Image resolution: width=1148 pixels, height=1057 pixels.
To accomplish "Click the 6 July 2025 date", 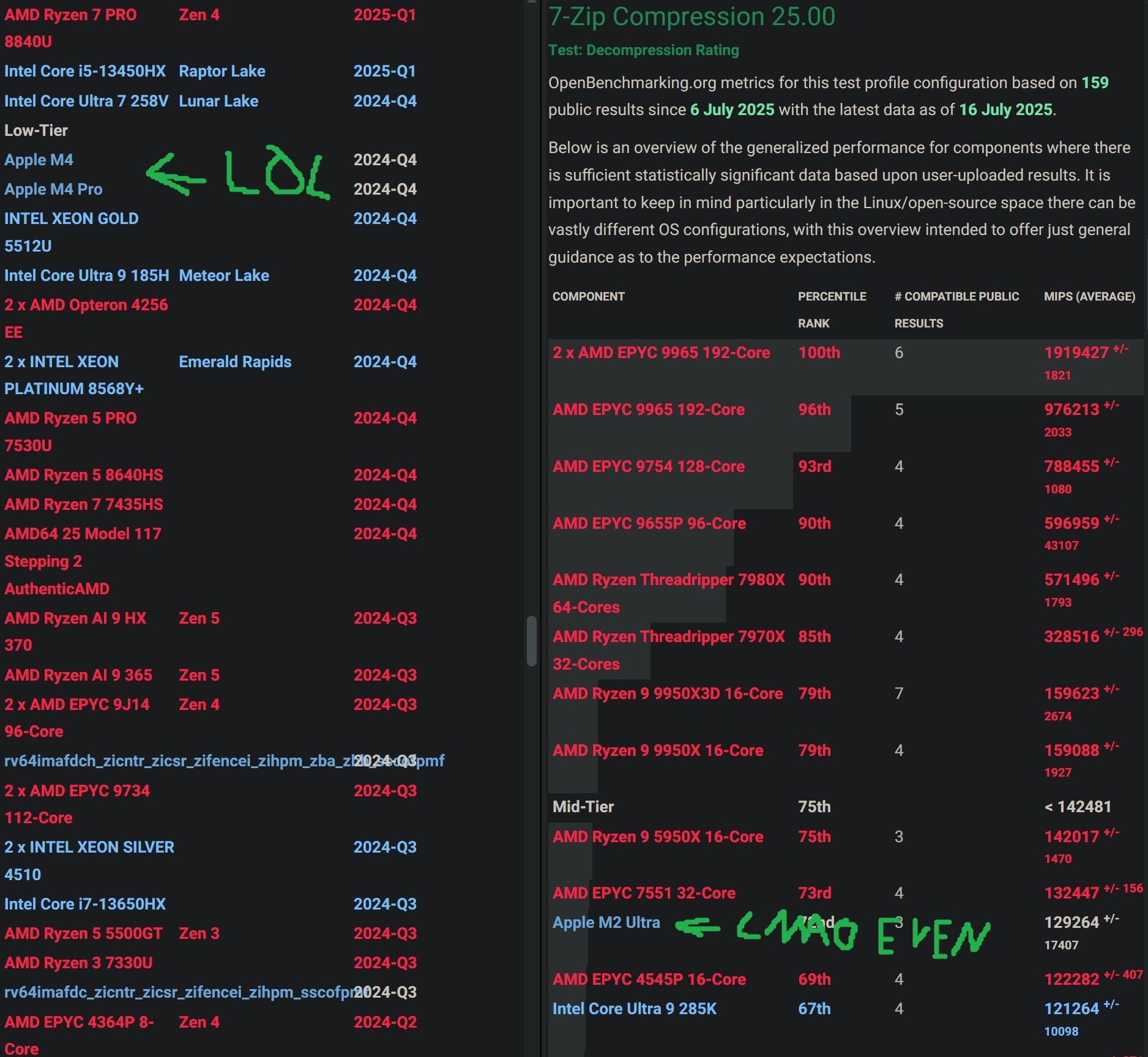I will point(732,110).
